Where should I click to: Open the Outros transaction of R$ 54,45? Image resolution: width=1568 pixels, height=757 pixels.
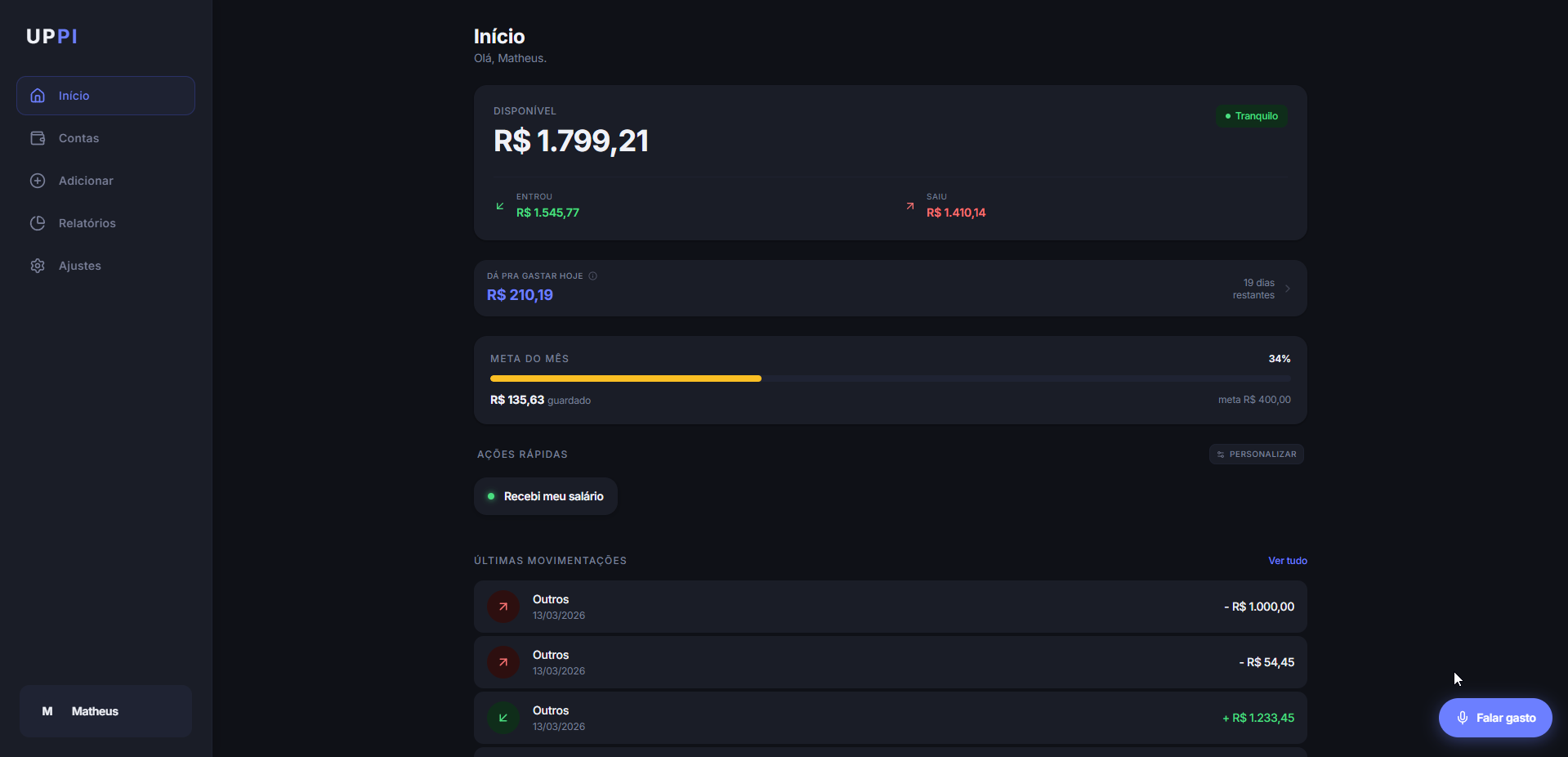[890, 662]
